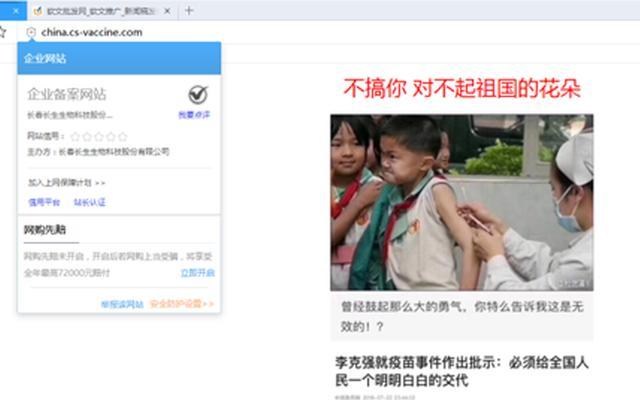Viewport: 640px width, 400px height.
Task: Expand 加入上网保障计划 >> link
Action: click(67, 183)
